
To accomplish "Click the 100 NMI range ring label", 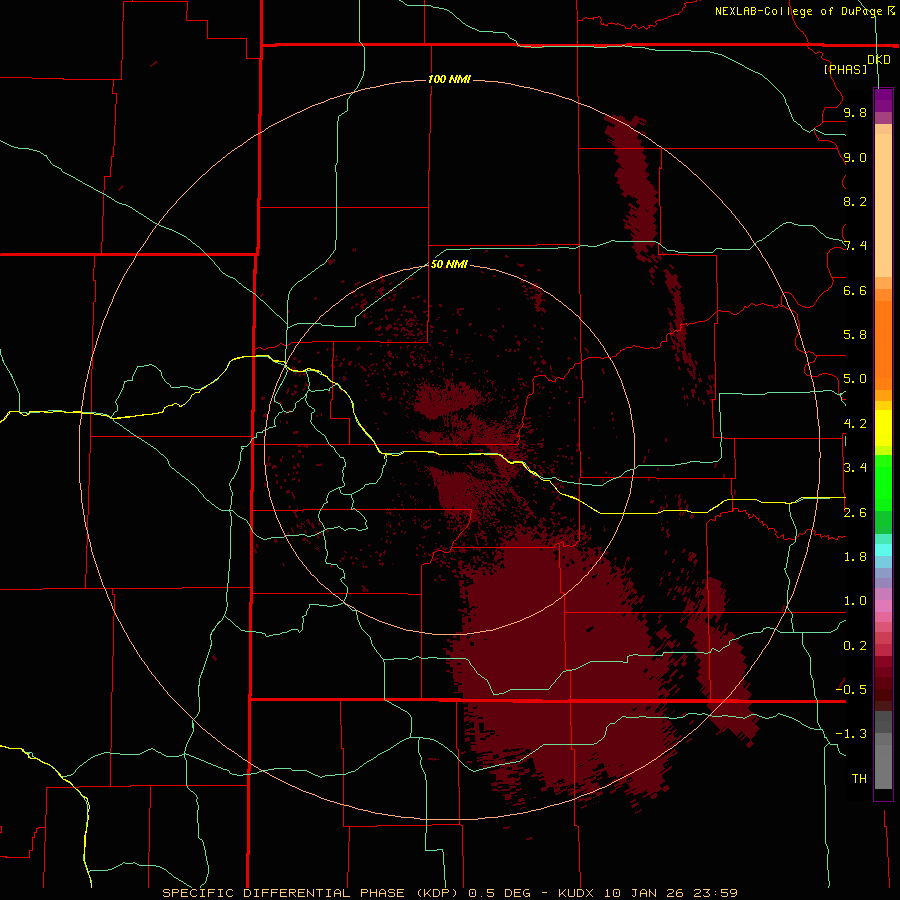I will click(x=449, y=79).
